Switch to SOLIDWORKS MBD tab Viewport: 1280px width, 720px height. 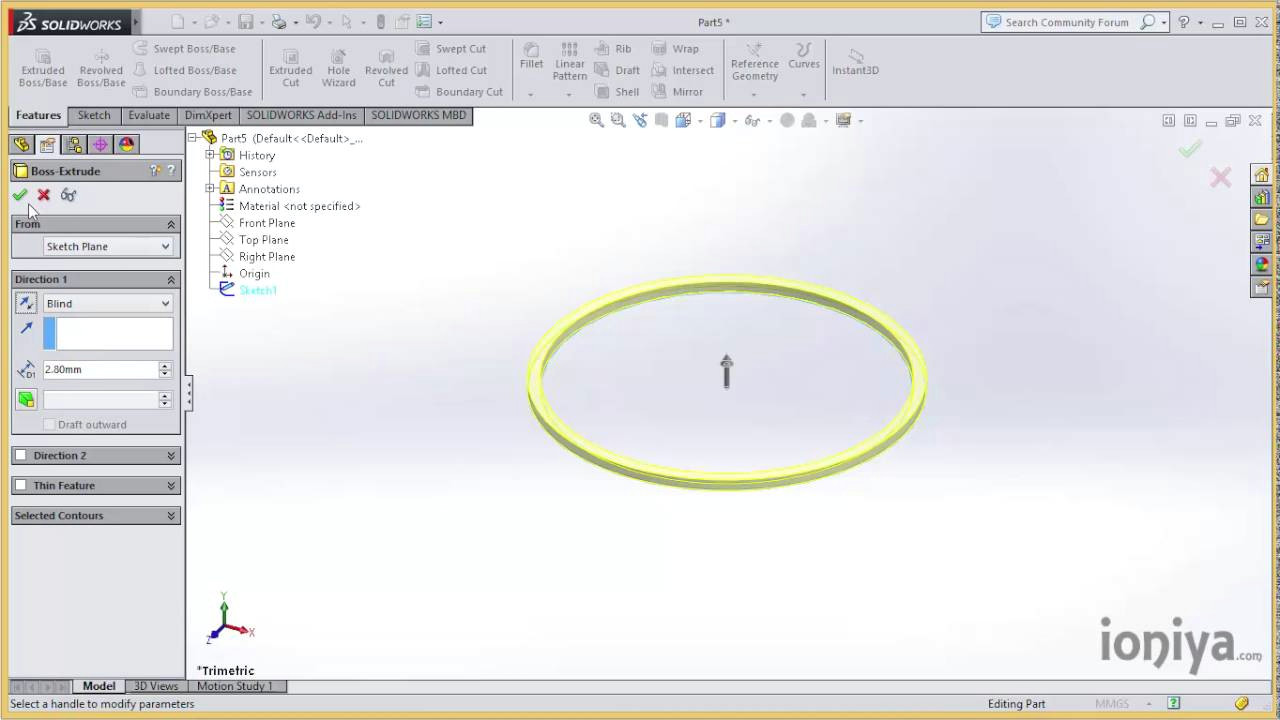pos(418,115)
